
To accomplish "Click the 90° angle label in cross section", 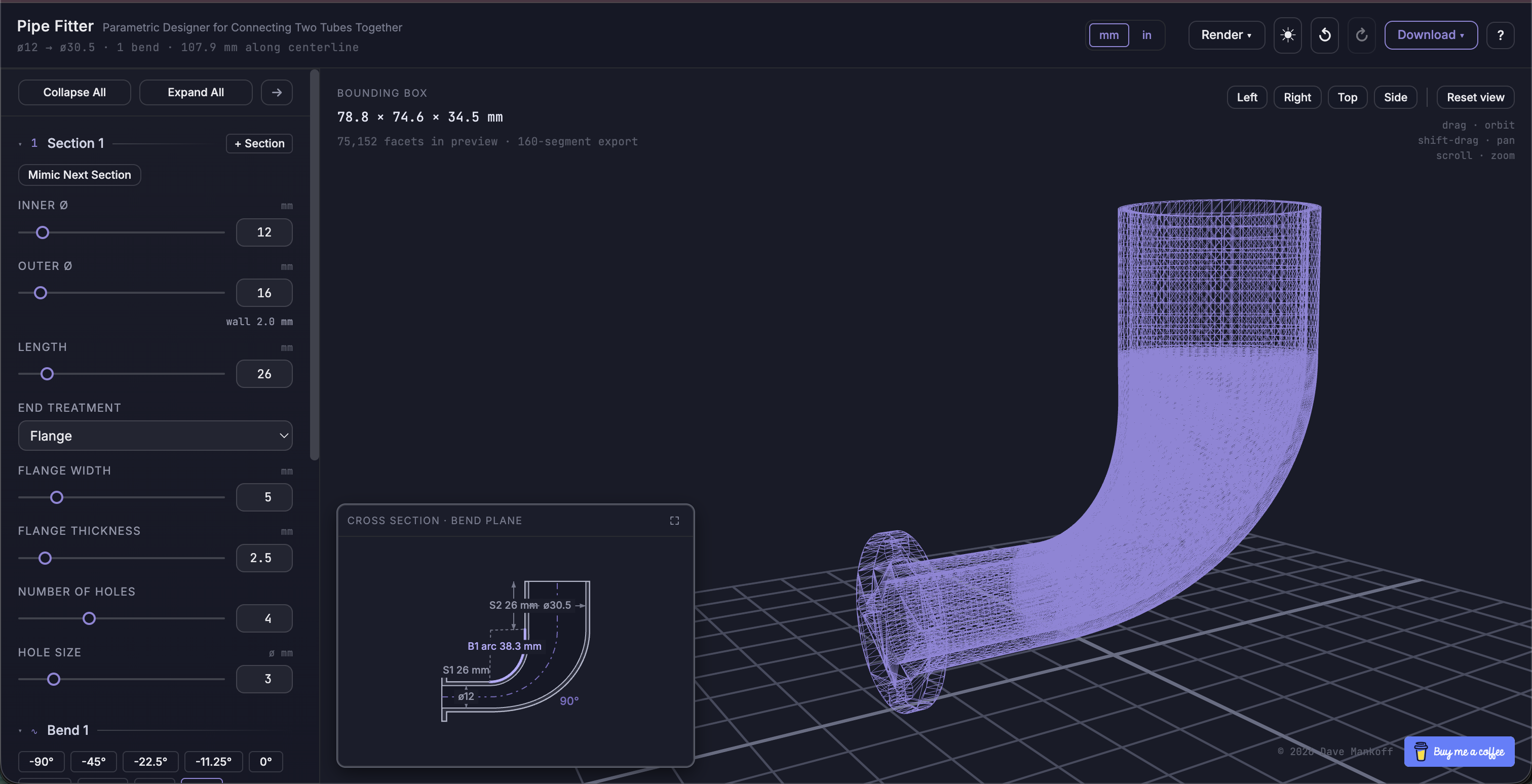I will (569, 701).
